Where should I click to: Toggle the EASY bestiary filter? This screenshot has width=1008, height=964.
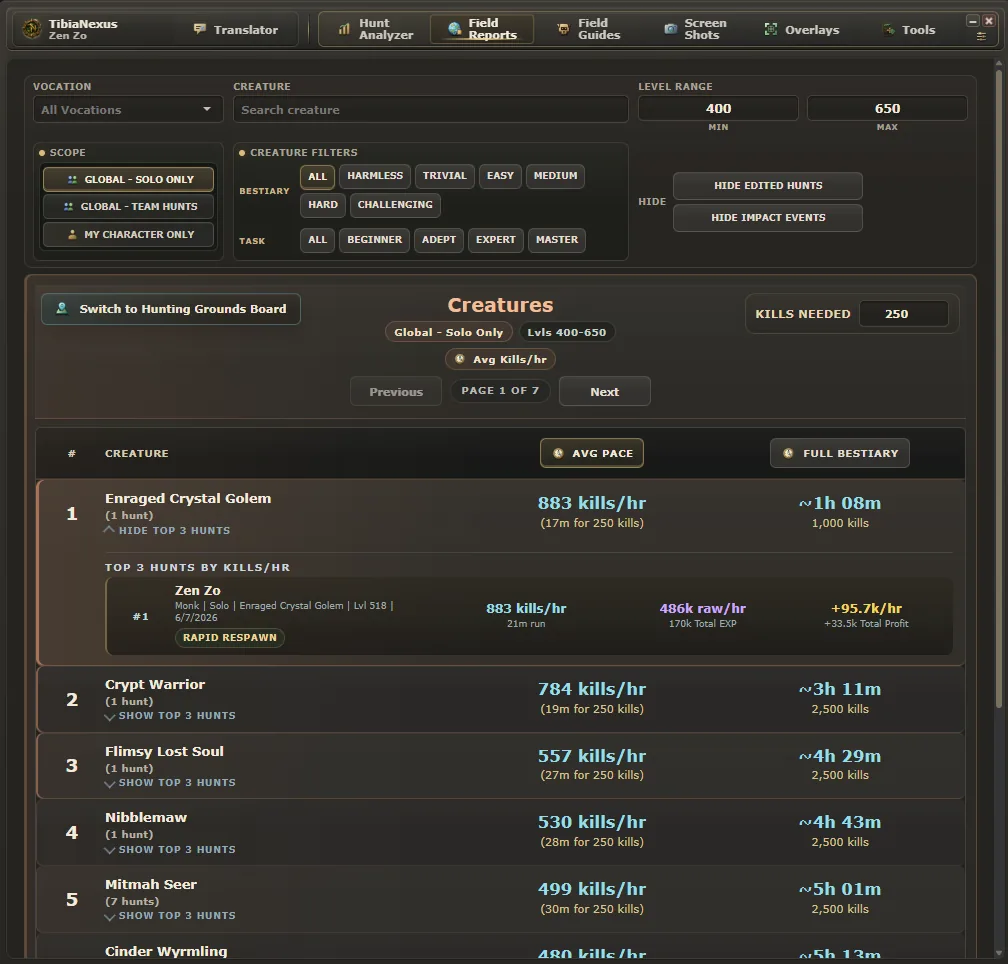tap(500, 176)
